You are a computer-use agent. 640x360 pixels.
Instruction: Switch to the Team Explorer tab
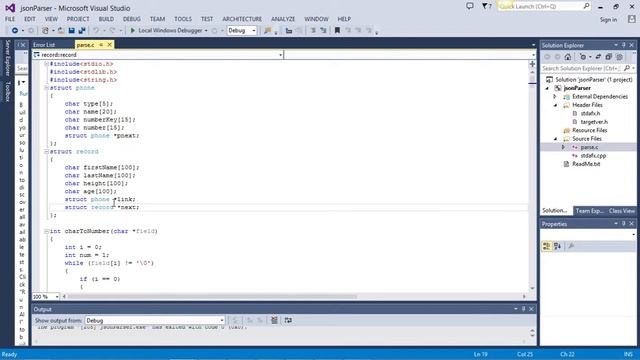tap(589, 211)
